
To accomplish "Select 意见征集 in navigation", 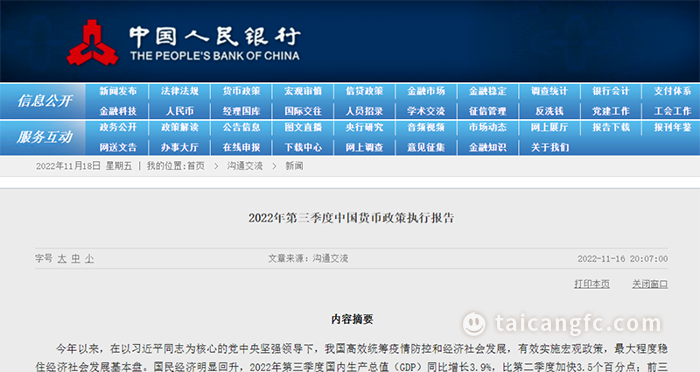I will (x=426, y=147).
